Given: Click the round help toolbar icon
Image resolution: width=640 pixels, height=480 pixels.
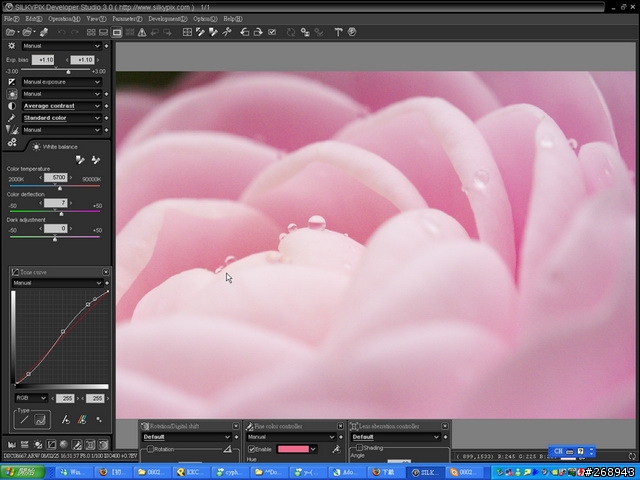Looking at the screenshot, I should point(352,32).
